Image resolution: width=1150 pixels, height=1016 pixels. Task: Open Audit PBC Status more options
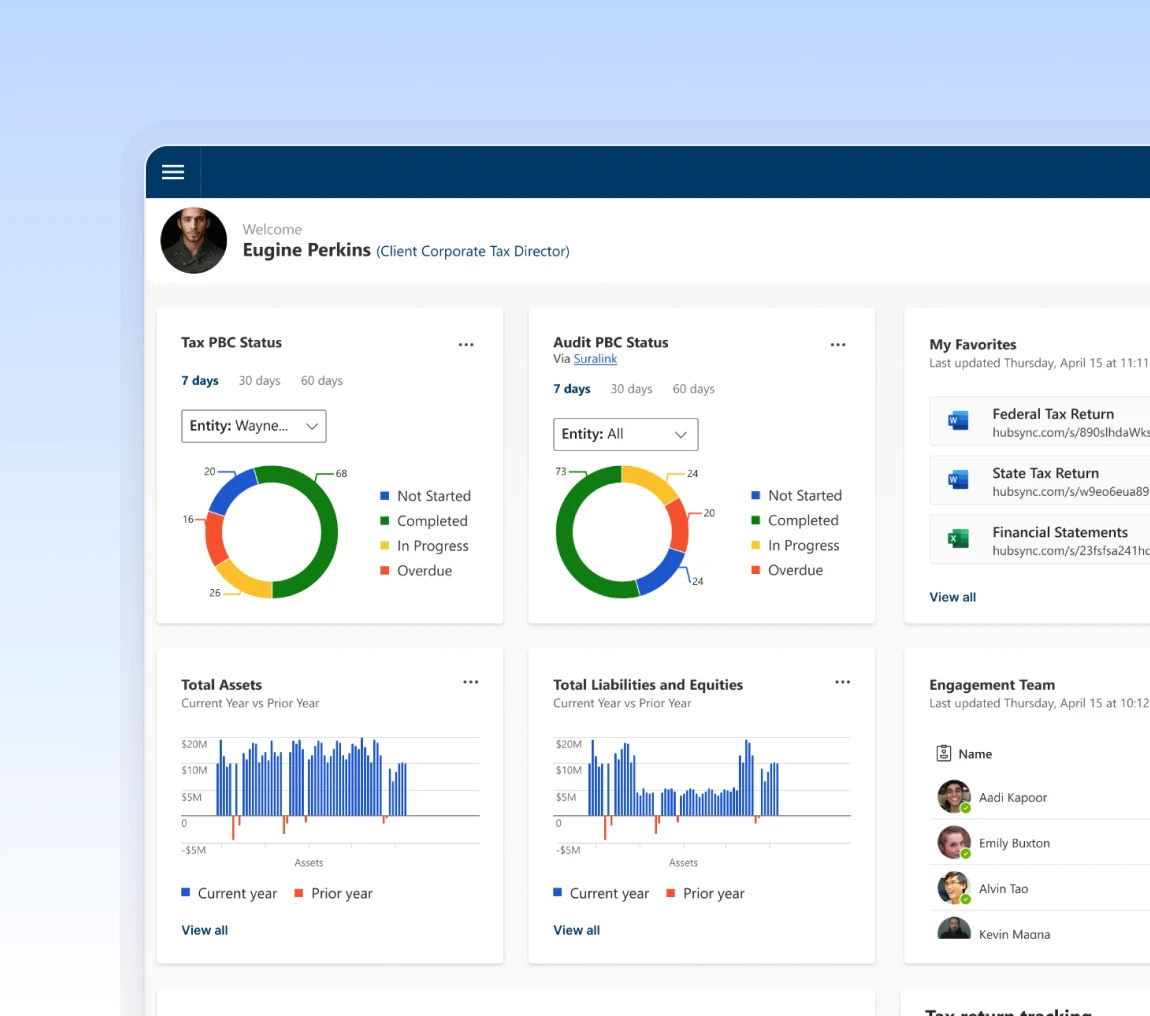[x=838, y=345]
